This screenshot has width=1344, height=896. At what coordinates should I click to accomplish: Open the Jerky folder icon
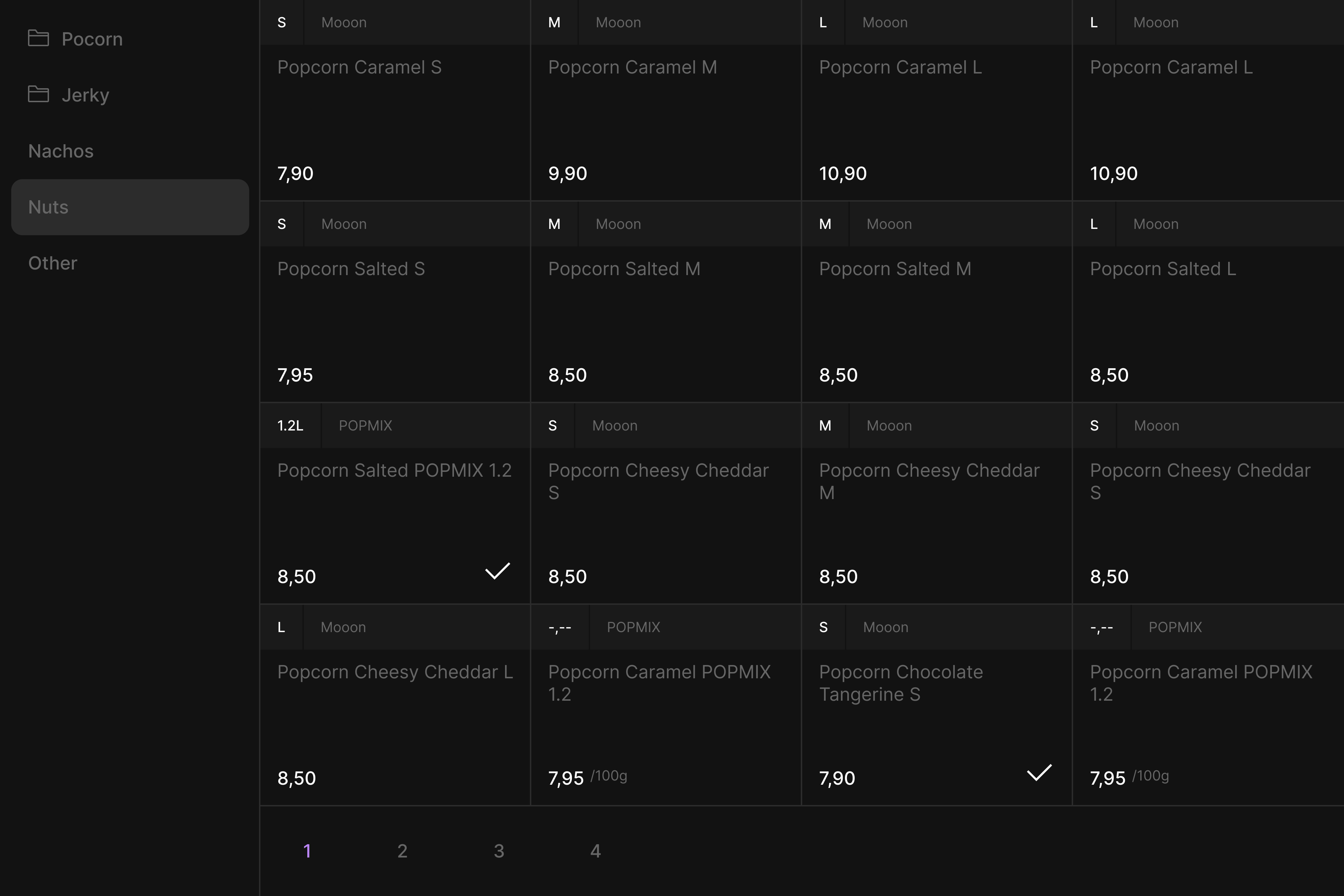(x=38, y=94)
